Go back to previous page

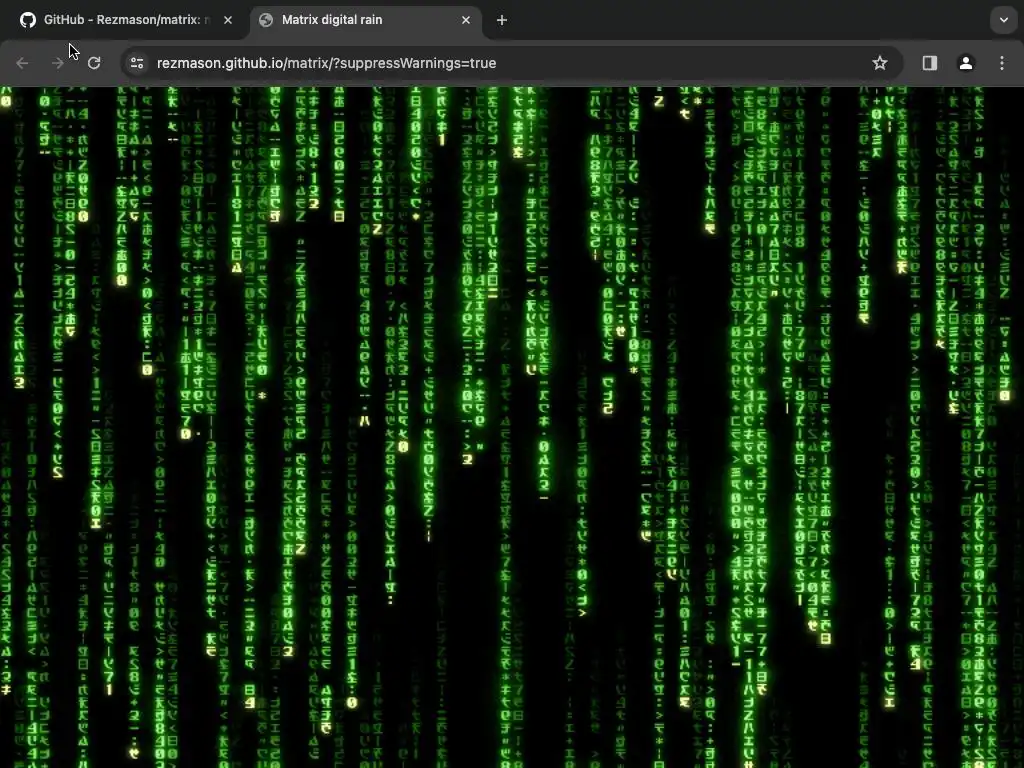pyautogui.click(x=22, y=63)
